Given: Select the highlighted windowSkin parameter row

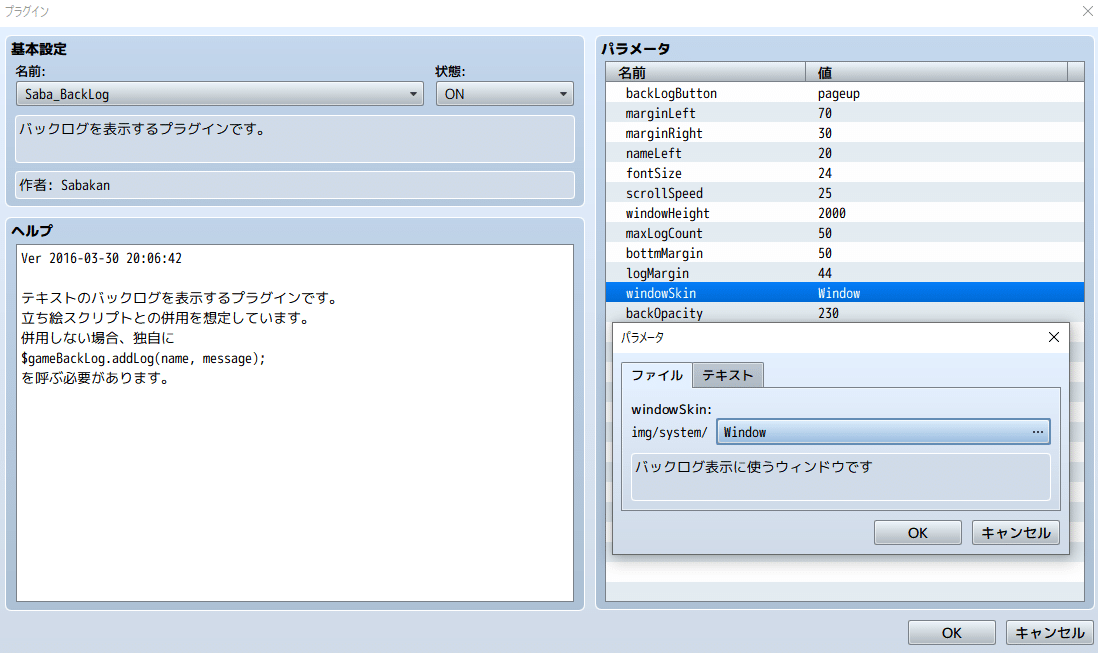Looking at the screenshot, I should pyautogui.click(x=845, y=293).
